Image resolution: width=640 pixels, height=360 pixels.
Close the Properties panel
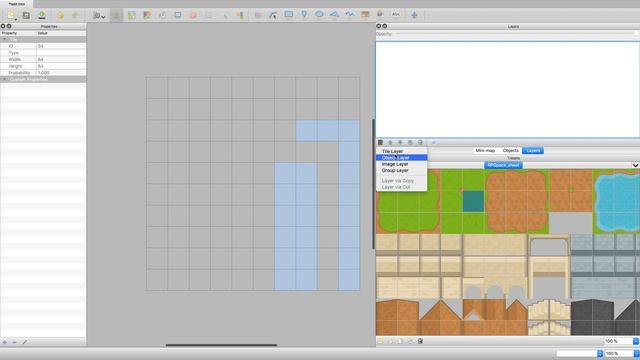(x=3, y=26)
